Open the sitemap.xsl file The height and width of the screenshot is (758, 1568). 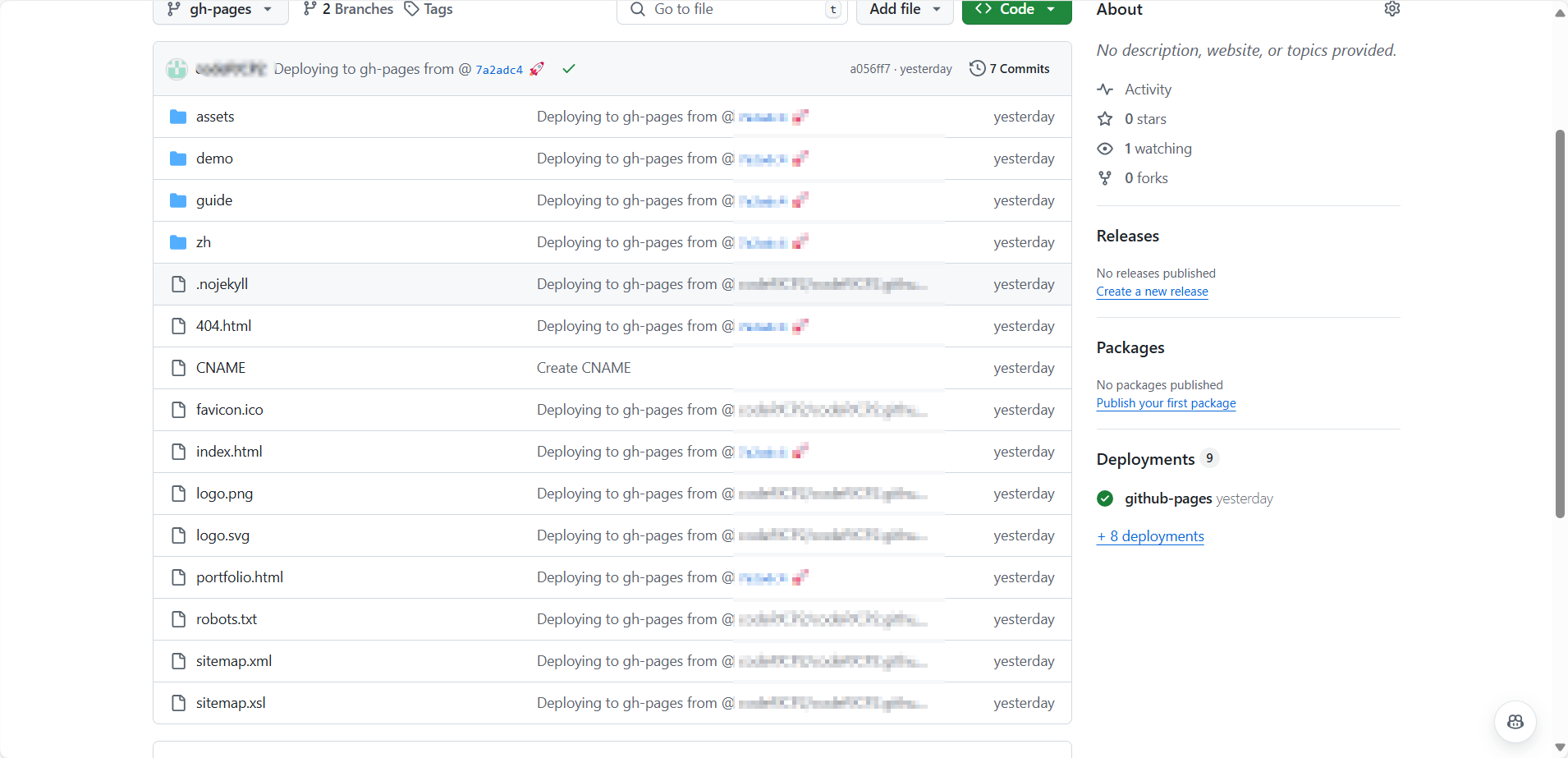[x=231, y=703]
